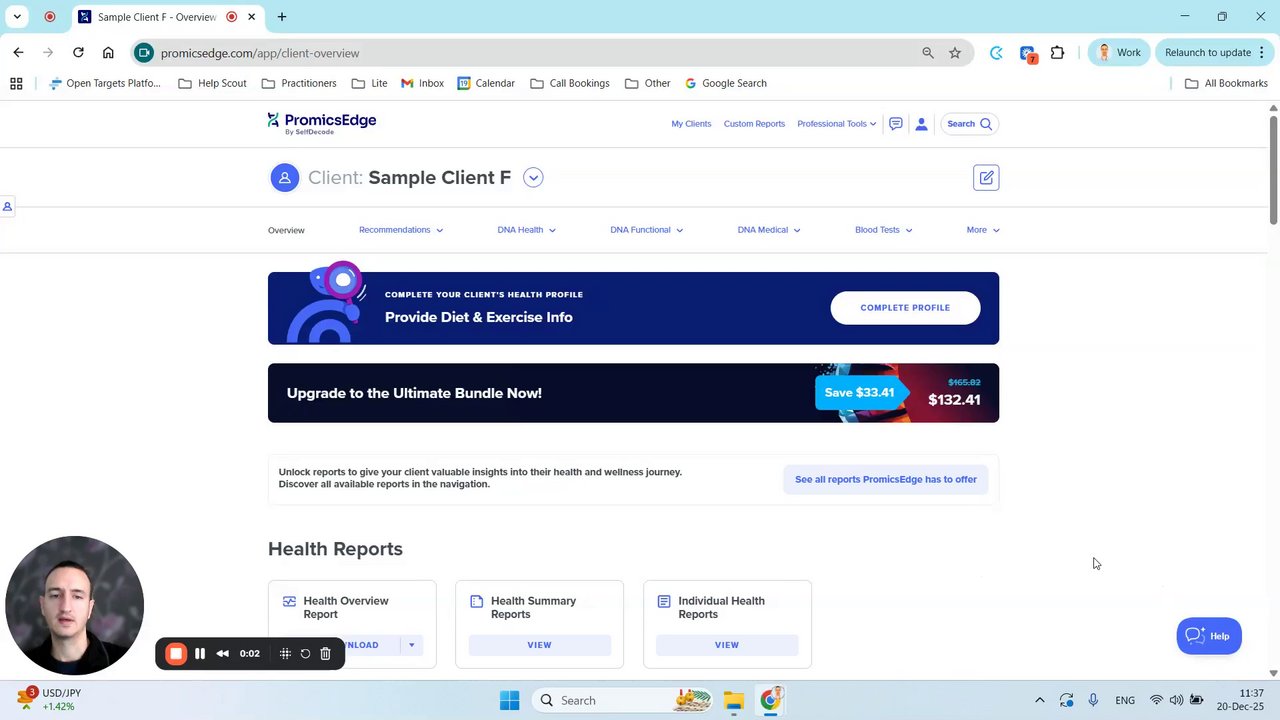The height and width of the screenshot is (720, 1280).
Task: Open the My Clients link
Action: (x=691, y=124)
